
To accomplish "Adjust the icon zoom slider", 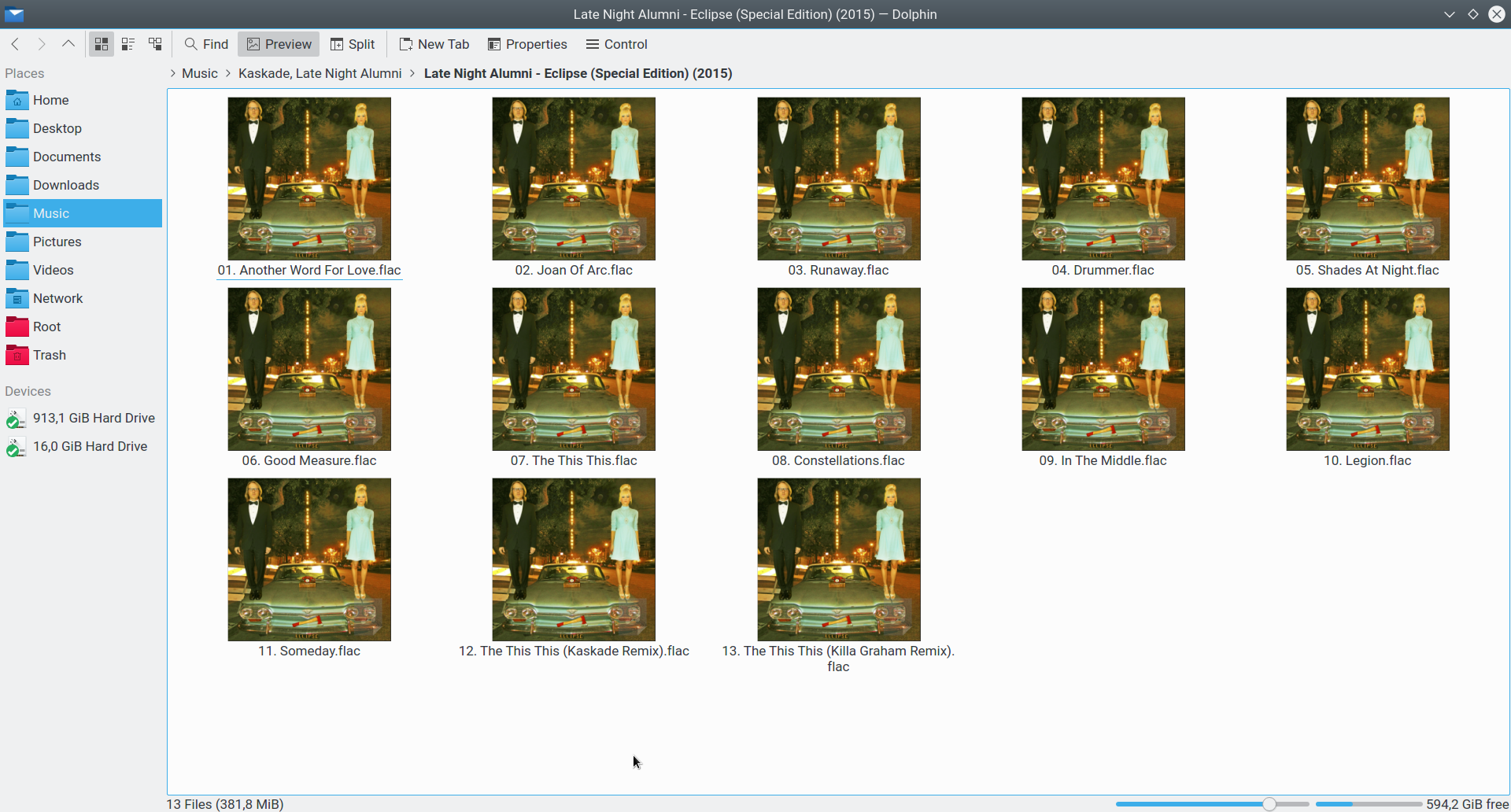I will 1213,804.
